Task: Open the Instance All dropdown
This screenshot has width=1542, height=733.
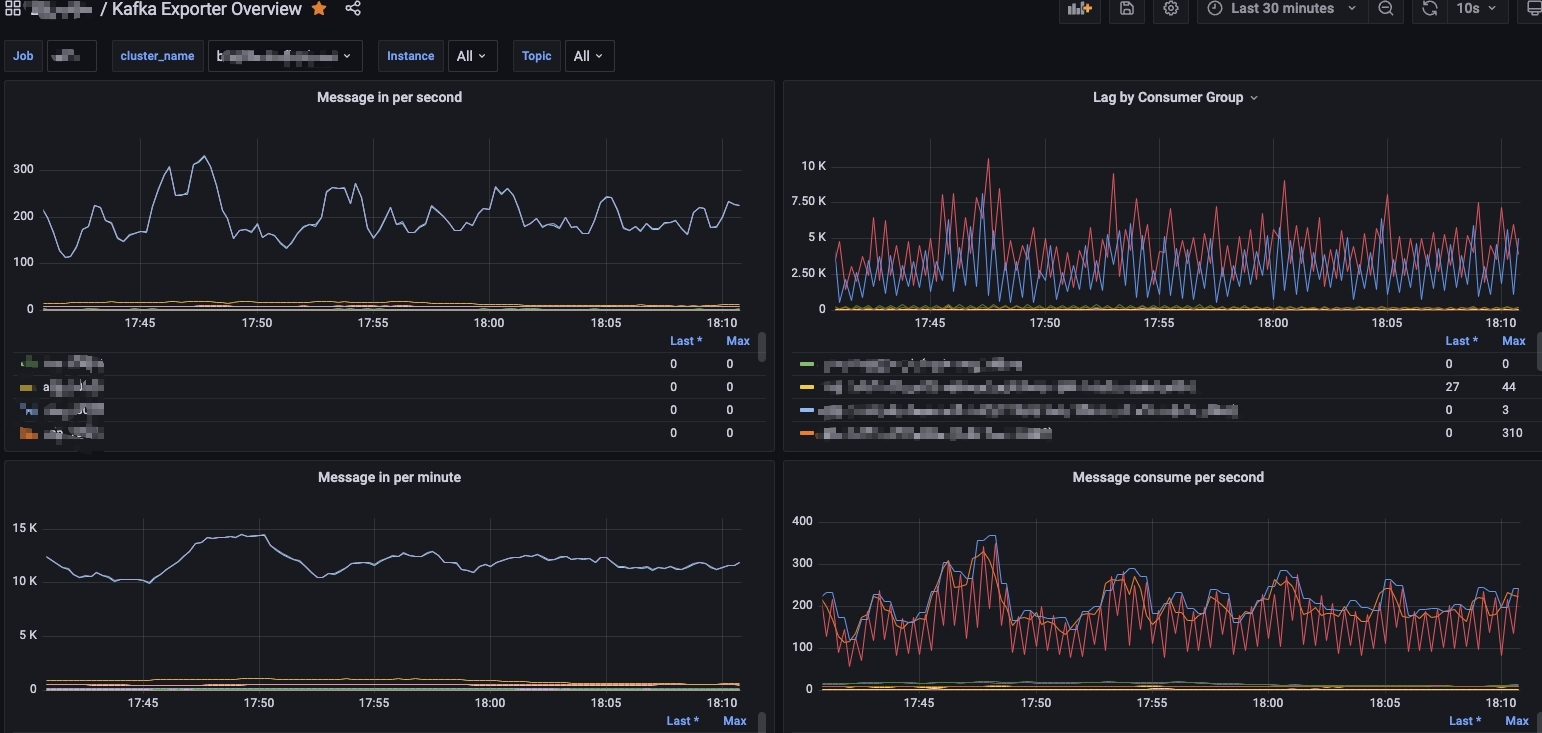Action: pyautogui.click(x=472, y=56)
